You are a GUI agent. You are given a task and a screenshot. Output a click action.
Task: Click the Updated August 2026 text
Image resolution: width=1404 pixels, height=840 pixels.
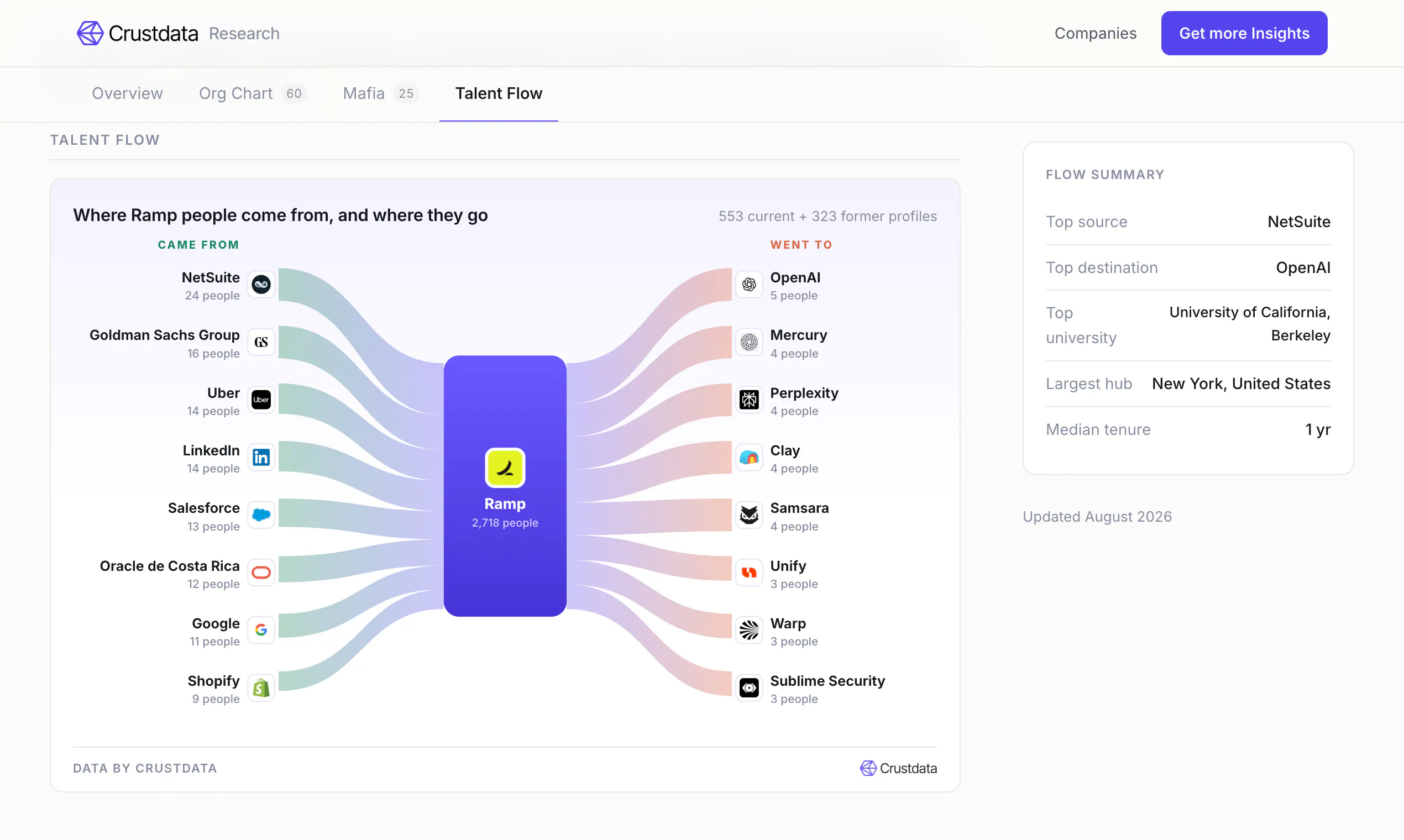pos(1097,517)
